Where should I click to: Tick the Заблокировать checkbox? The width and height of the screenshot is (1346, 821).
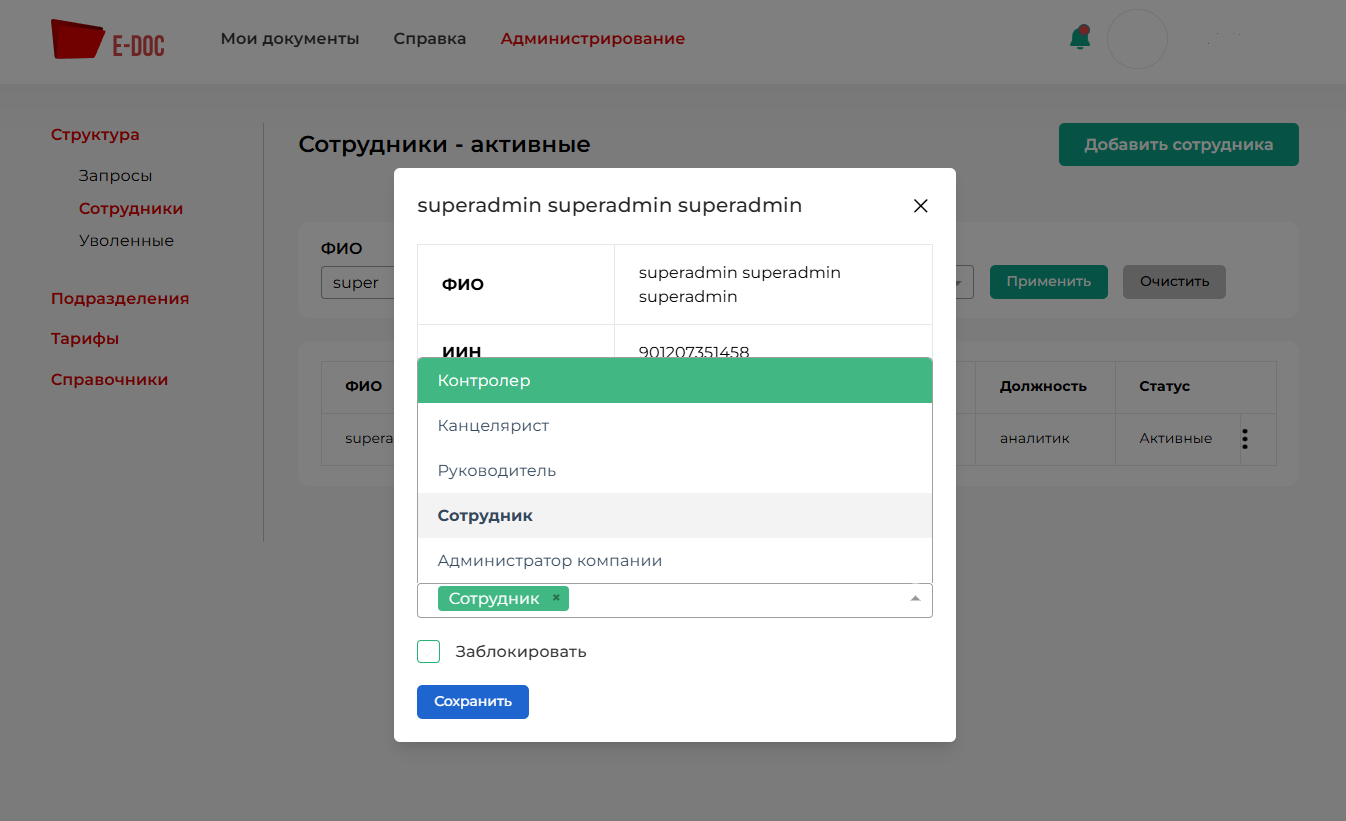(429, 652)
